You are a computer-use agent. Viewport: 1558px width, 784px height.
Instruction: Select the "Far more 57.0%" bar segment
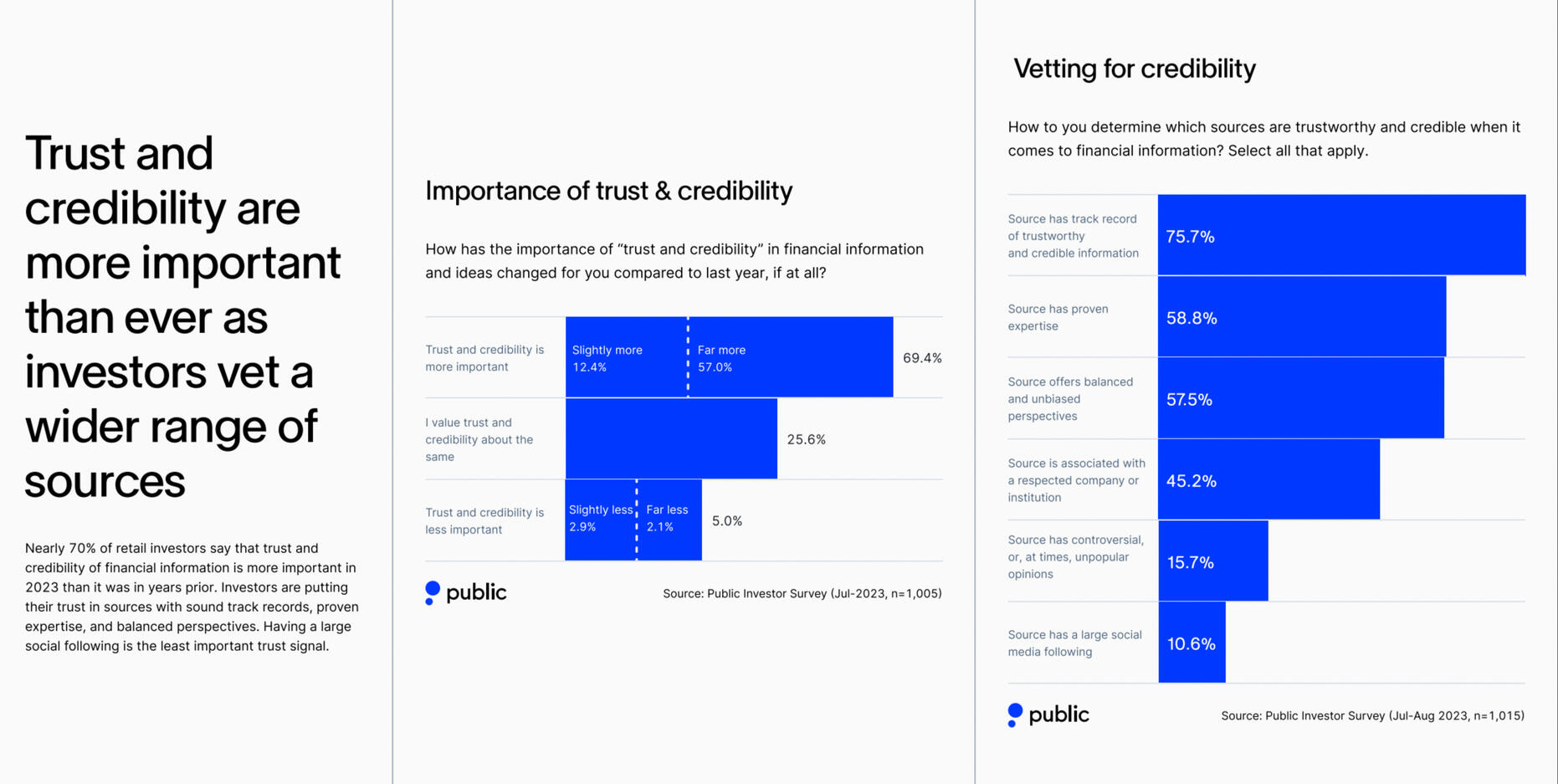(791, 357)
